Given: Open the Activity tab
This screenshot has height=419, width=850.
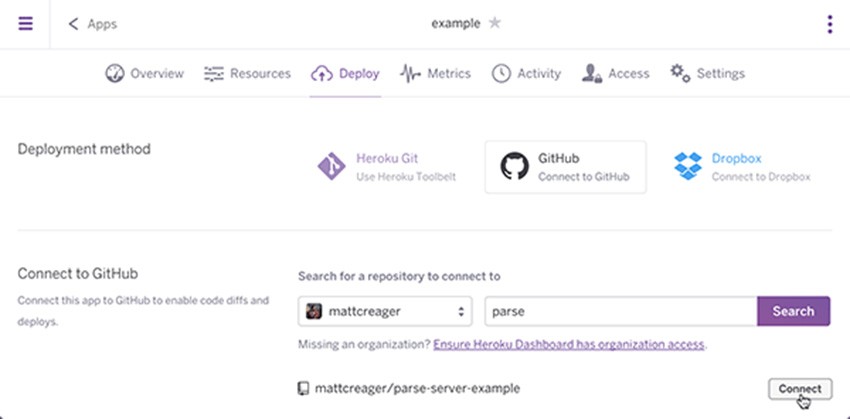Looking at the screenshot, I should tap(526, 73).
